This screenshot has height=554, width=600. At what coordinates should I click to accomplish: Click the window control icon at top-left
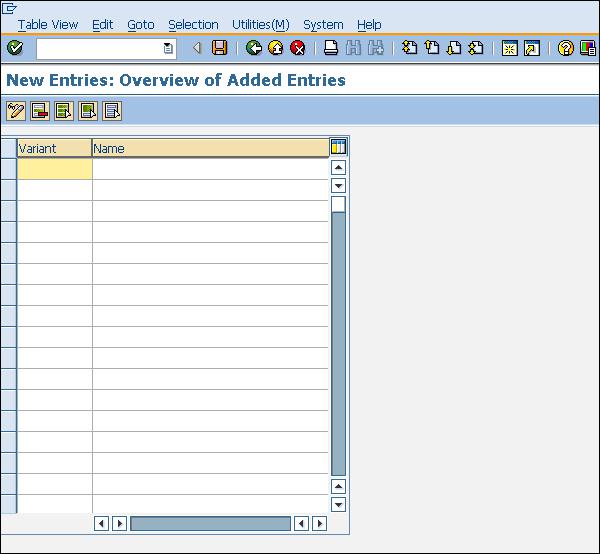[x=9, y=8]
